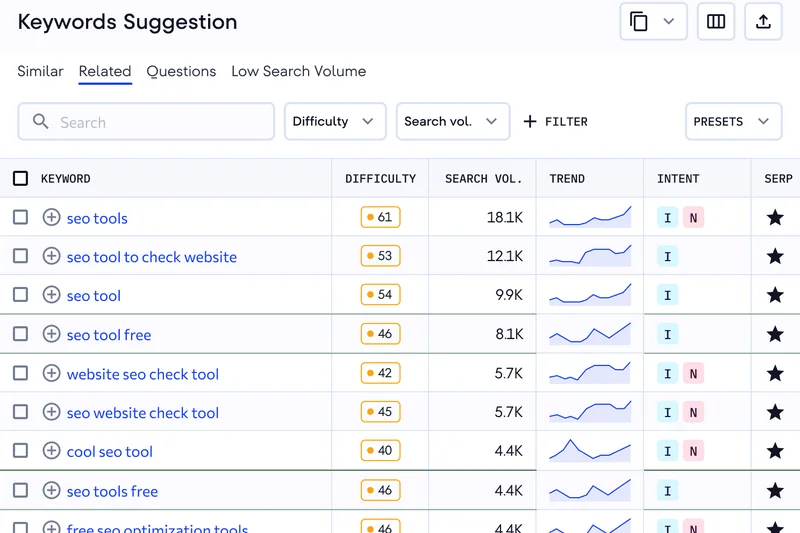Click the plus icon beside 'seo tool'
Image resolution: width=800 pixels, height=533 pixels.
point(51,295)
